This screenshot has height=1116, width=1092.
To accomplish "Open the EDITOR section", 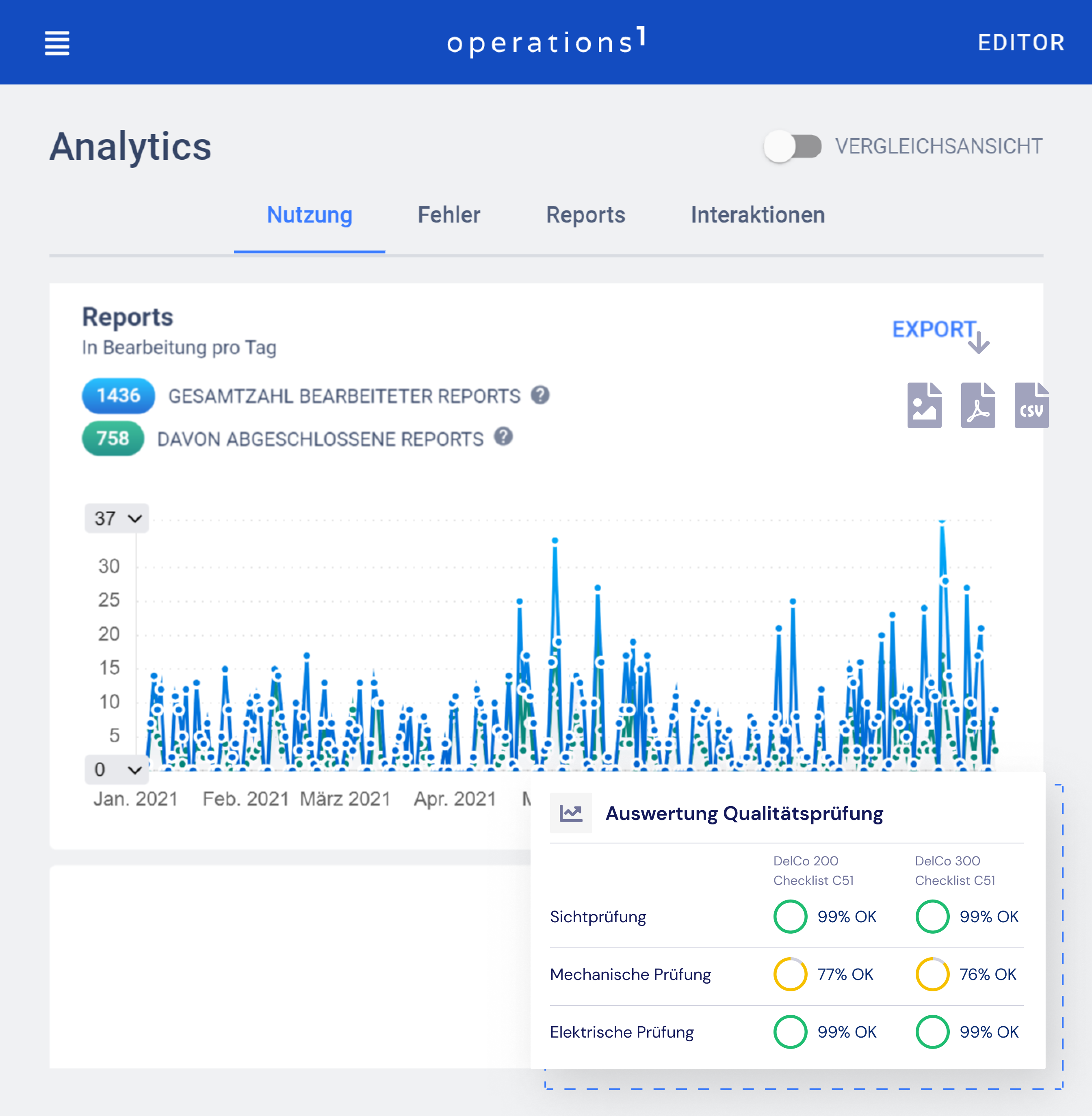I will click(x=1021, y=42).
